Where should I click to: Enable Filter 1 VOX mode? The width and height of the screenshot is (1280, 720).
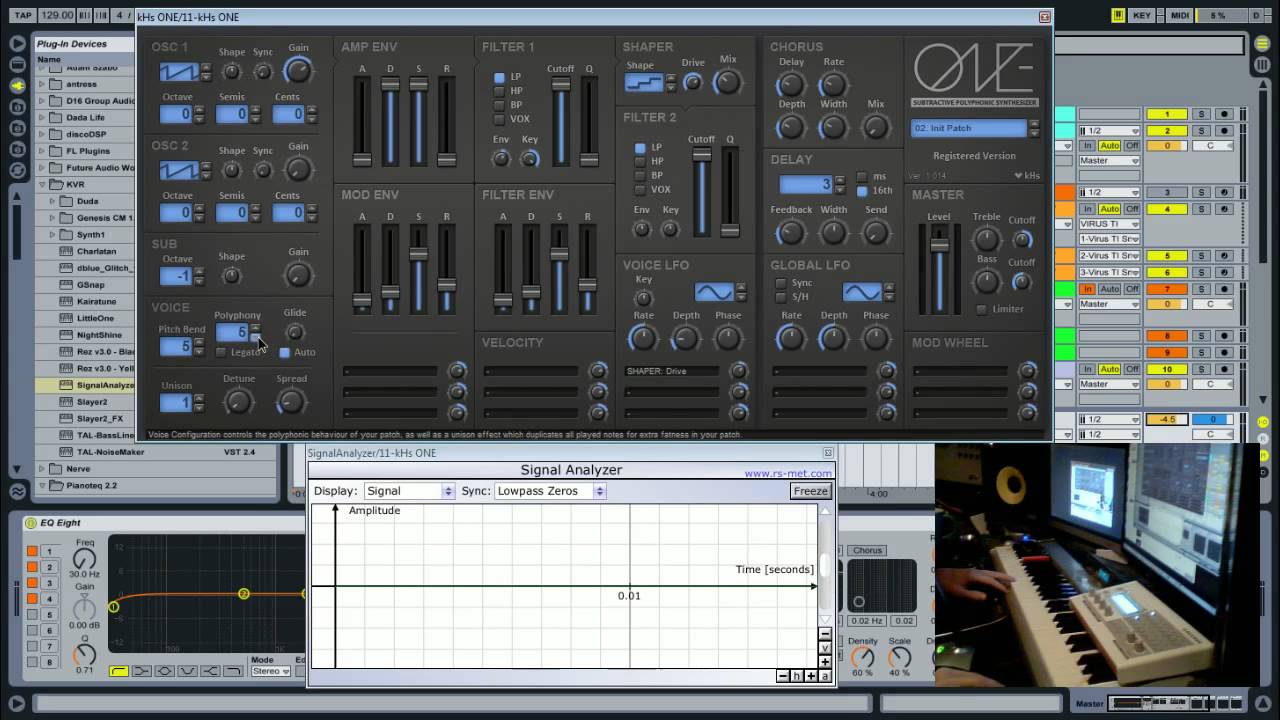(500, 119)
